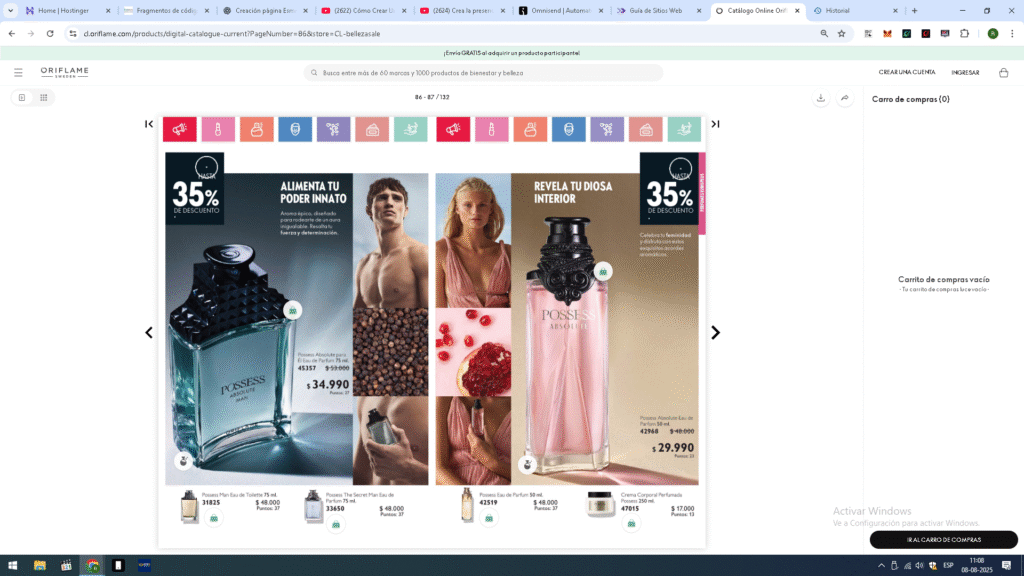Viewport: 1024px width, 576px height.
Task: Switch to the Fragmentos de código tab
Action: (x=166, y=10)
